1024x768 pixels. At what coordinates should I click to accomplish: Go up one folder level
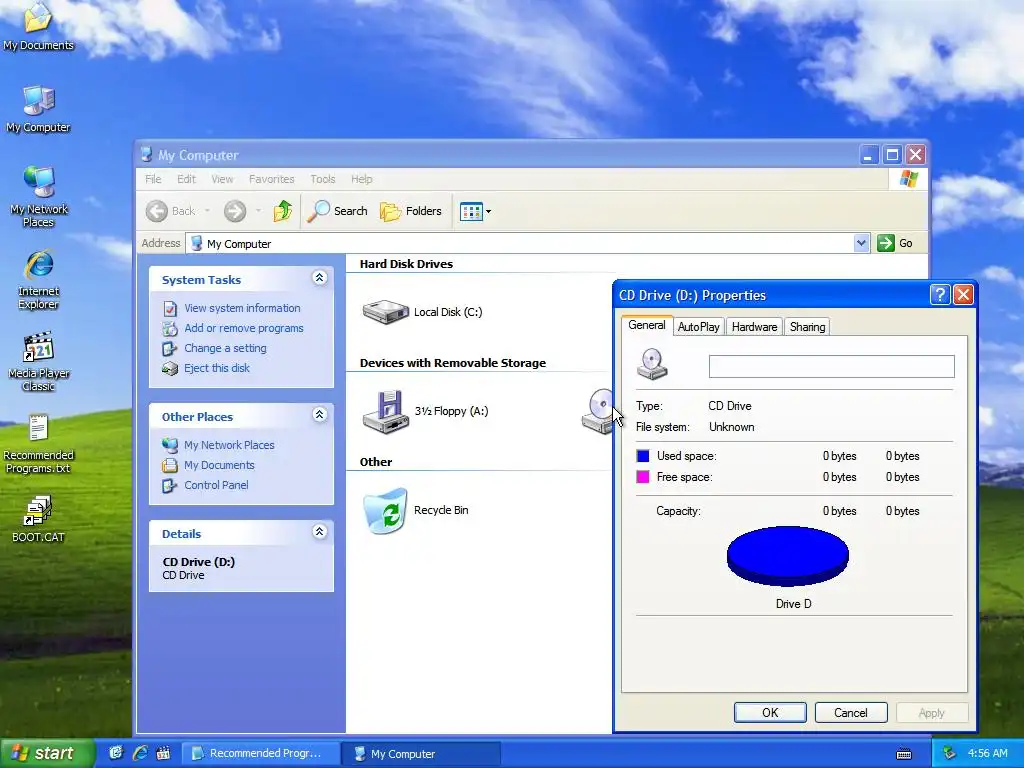(283, 211)
